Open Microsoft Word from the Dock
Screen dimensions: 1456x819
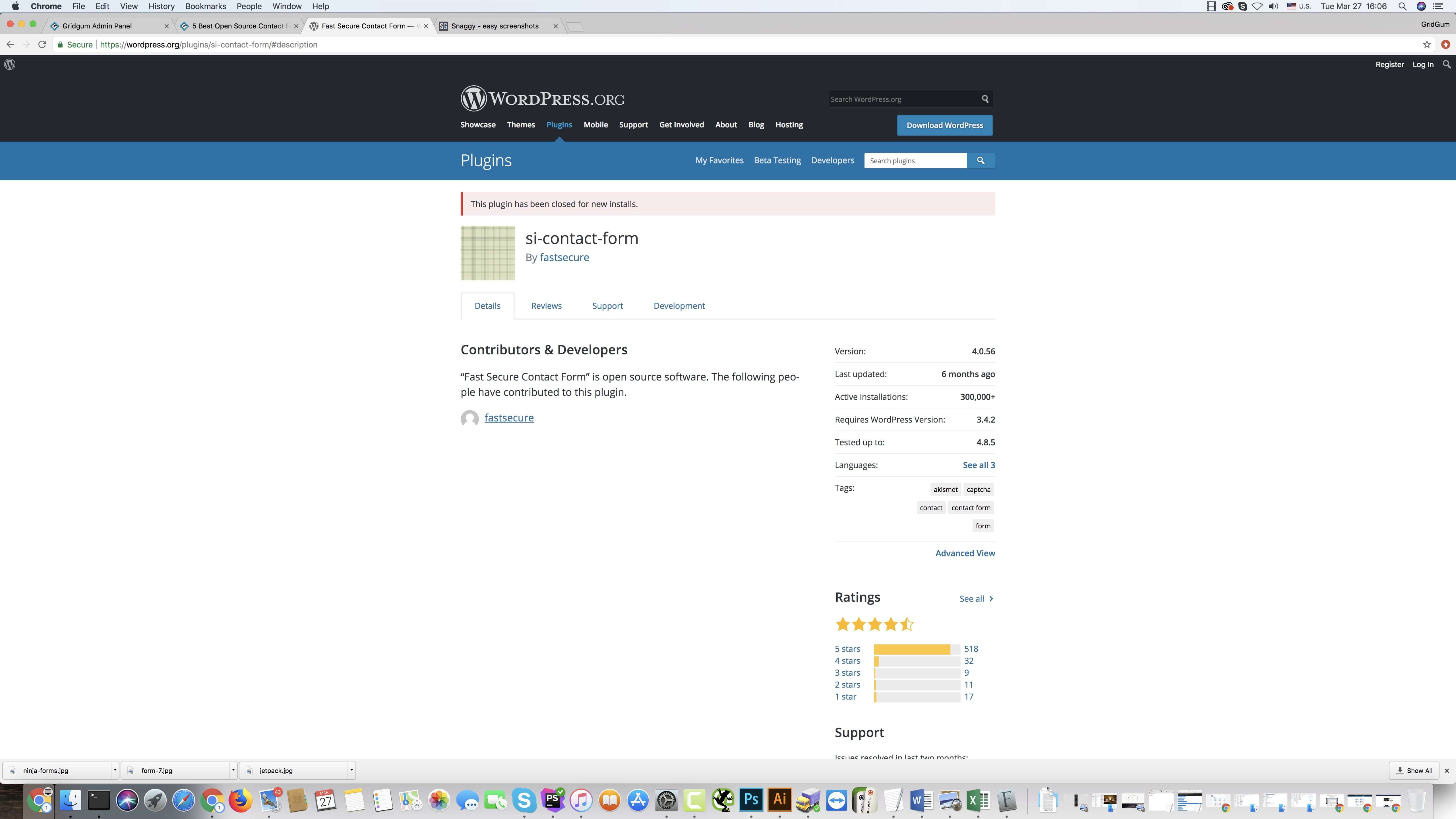[921, 800]
